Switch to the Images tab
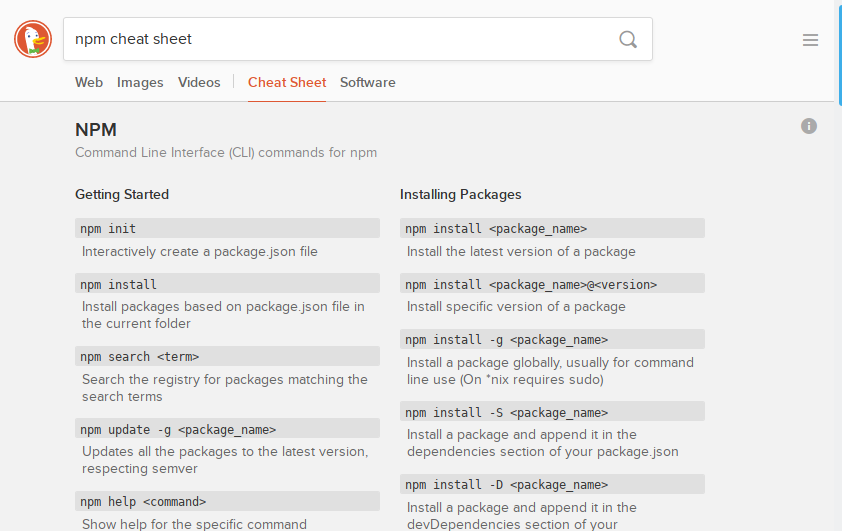842x531 pixels. pos(140,82)
